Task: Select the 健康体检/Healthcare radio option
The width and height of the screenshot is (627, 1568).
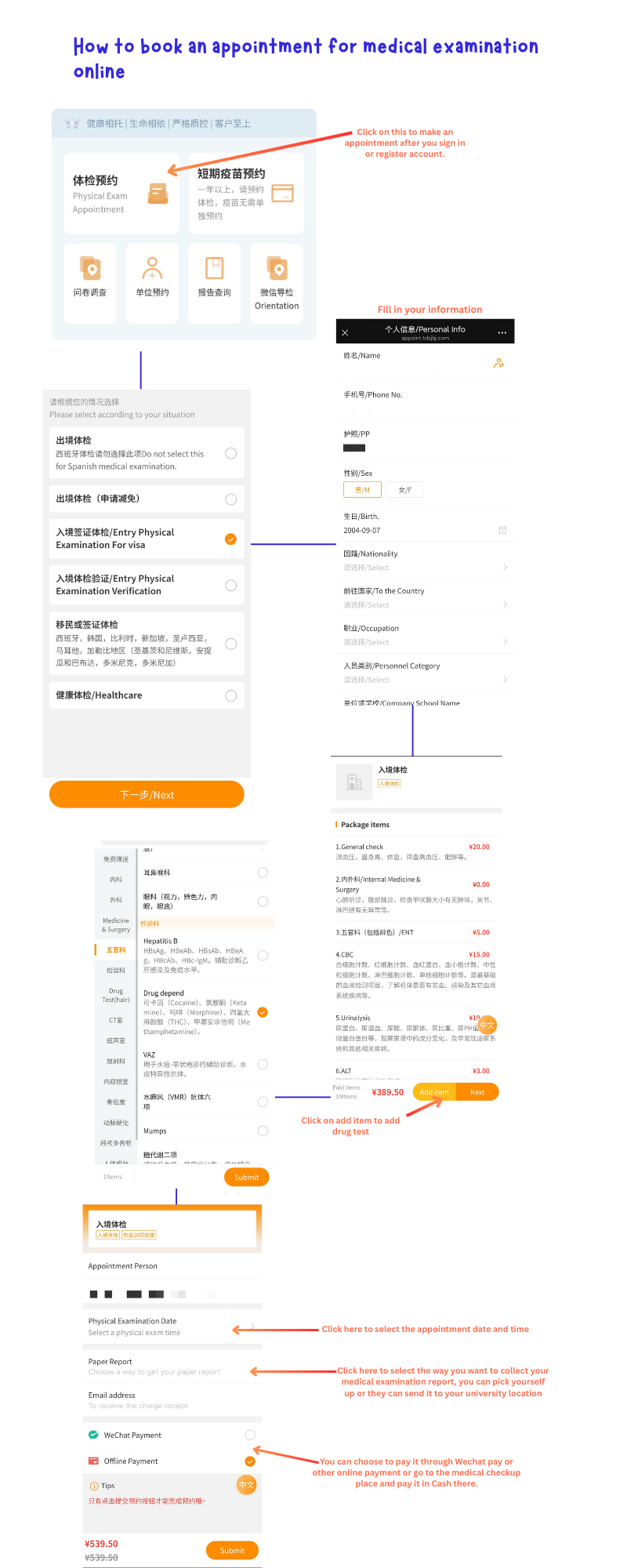Action: pyautogui.click(x=230, y=695)
